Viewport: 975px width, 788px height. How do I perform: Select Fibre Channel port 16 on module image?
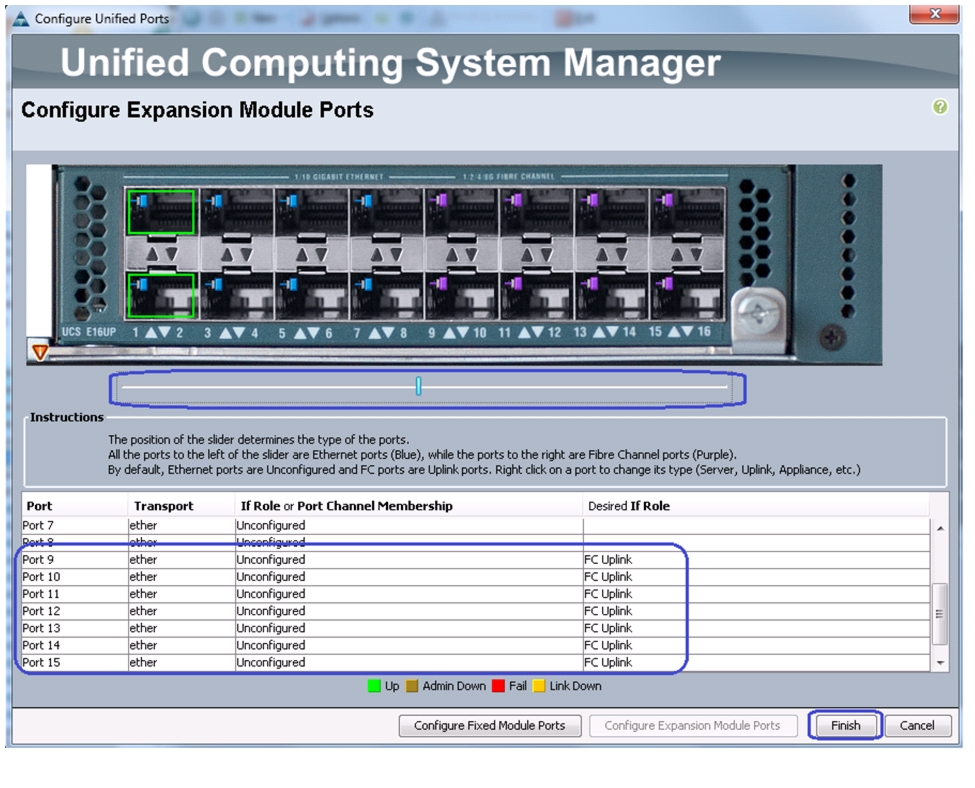[x=686, y=296]
